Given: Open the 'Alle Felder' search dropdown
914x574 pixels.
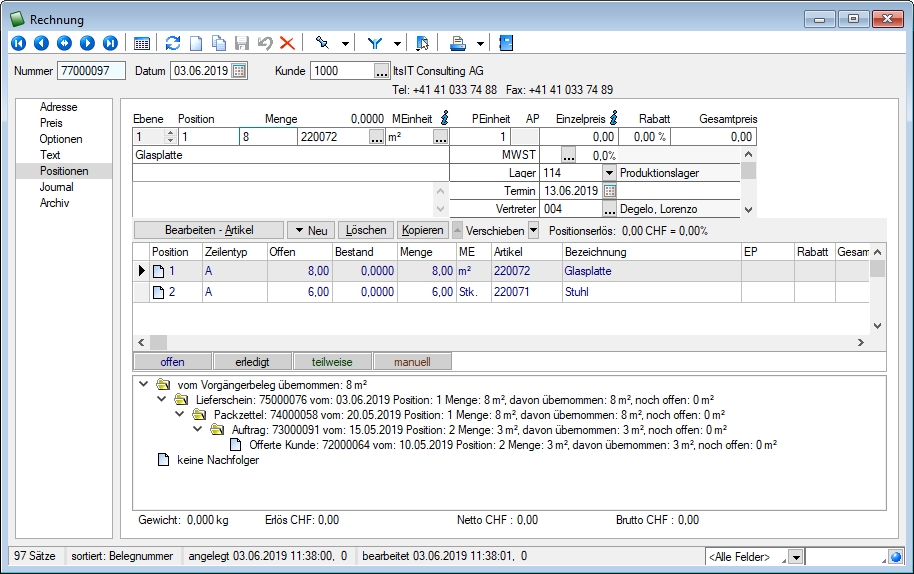Looking at the screenshot, I should [795, 556].
